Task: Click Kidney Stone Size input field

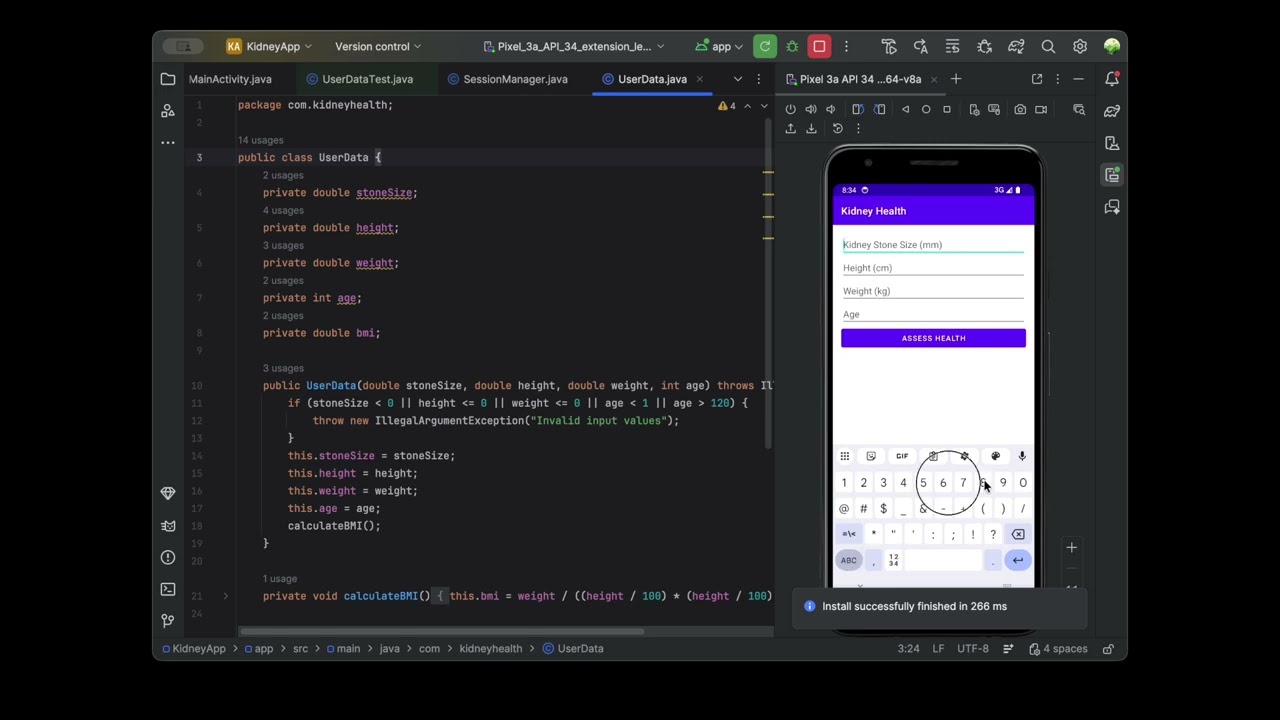Action: coord(933,245)
